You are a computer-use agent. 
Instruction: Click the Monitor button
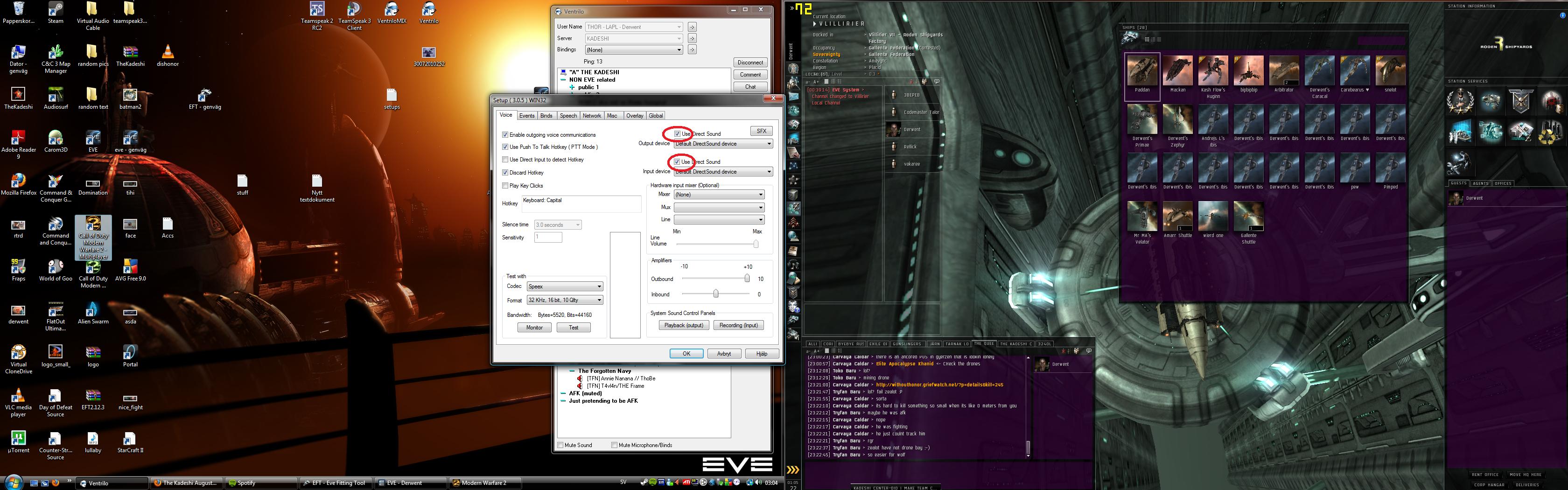click(x=534, y=328)
